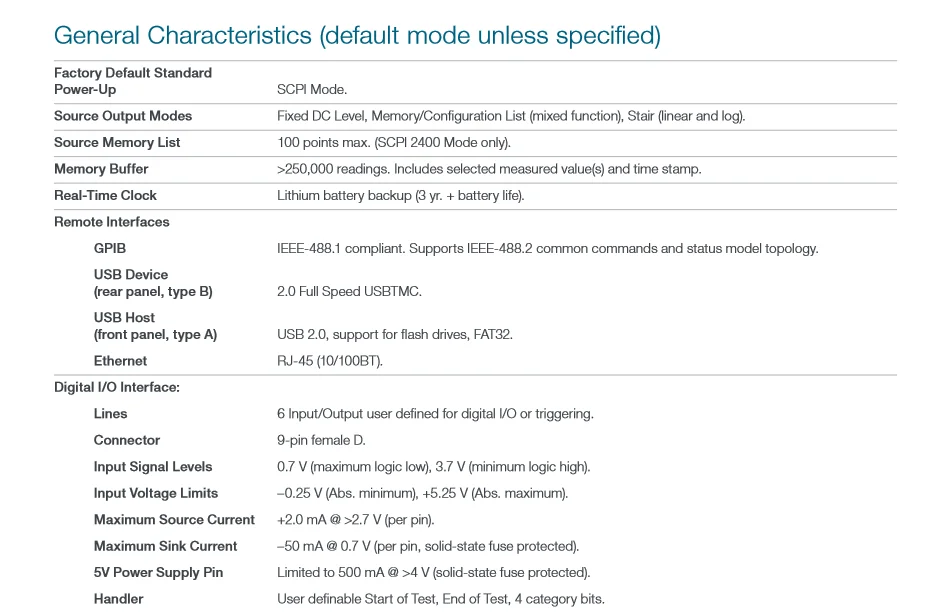Click the USB Device rear panel label
Screen dimensions: 950x612
pyautogui.click(x=153, y=283)
